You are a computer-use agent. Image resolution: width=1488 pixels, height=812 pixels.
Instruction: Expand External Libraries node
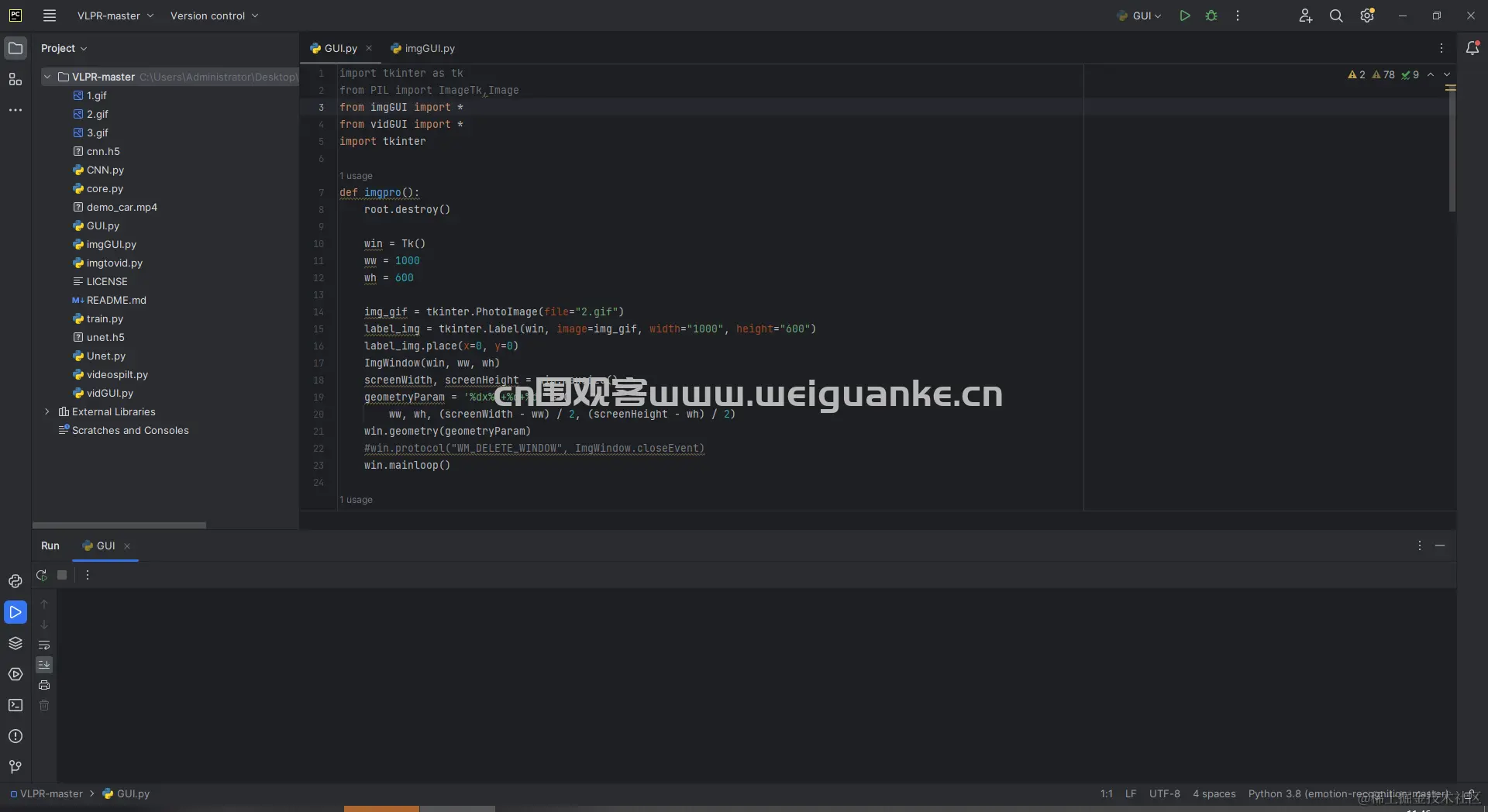47,411
